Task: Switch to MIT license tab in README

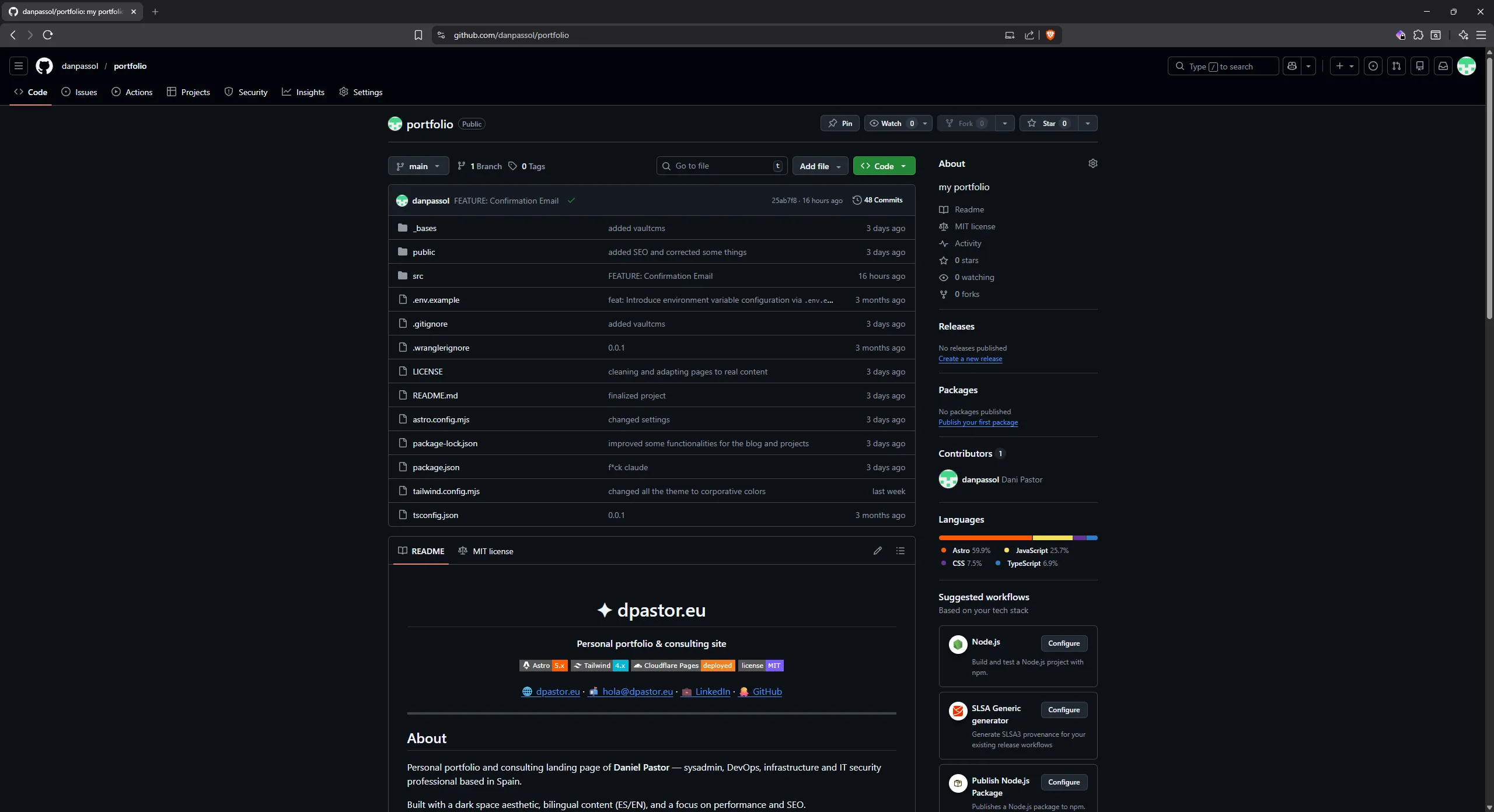Action: 486,551
